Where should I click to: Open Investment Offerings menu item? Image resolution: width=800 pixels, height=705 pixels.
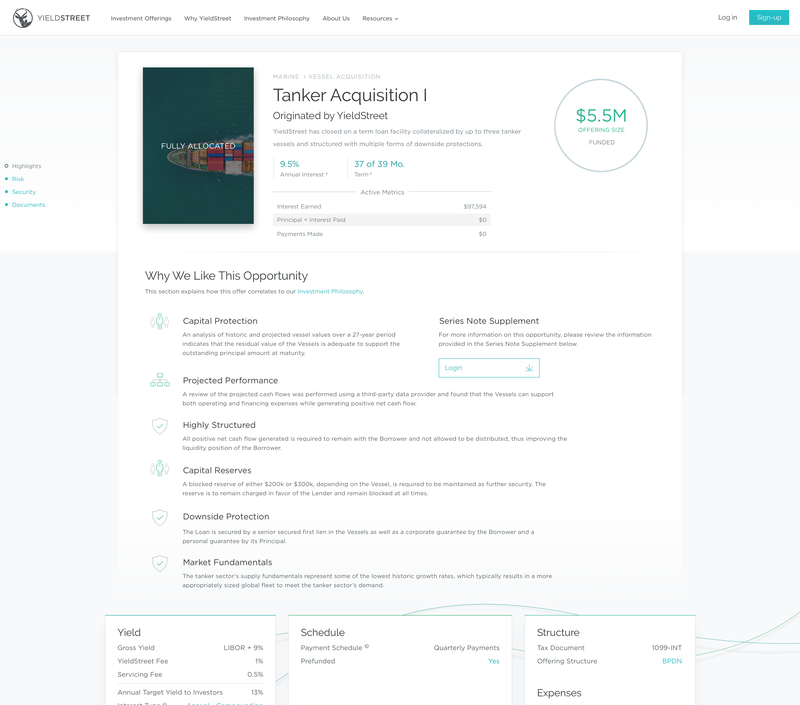click(141, 18)
